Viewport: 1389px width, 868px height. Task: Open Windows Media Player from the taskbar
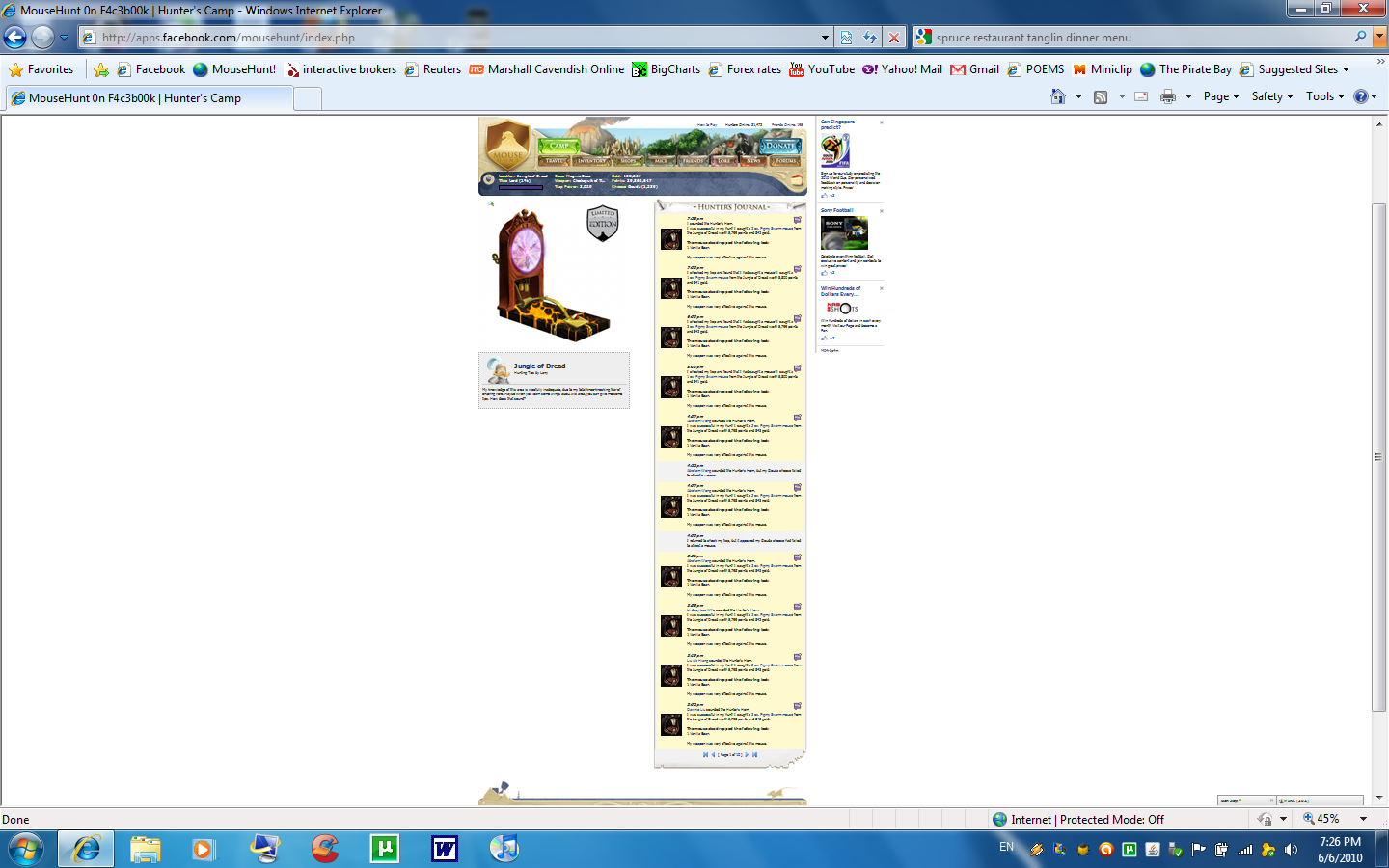point(203,849)
